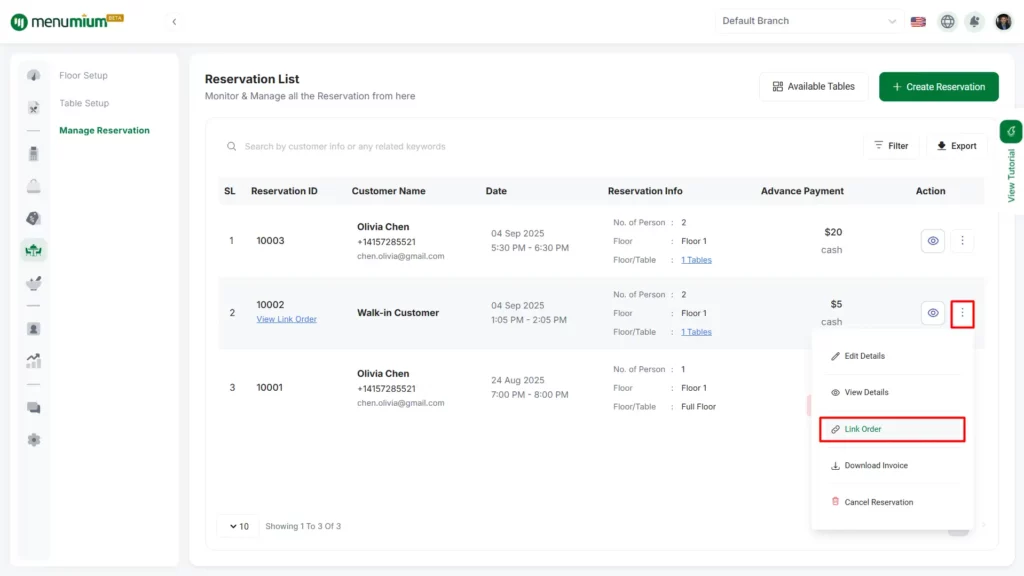Open the POS terminal sidebar icon
1024x576 pixels.
click(x=33, y=153)
